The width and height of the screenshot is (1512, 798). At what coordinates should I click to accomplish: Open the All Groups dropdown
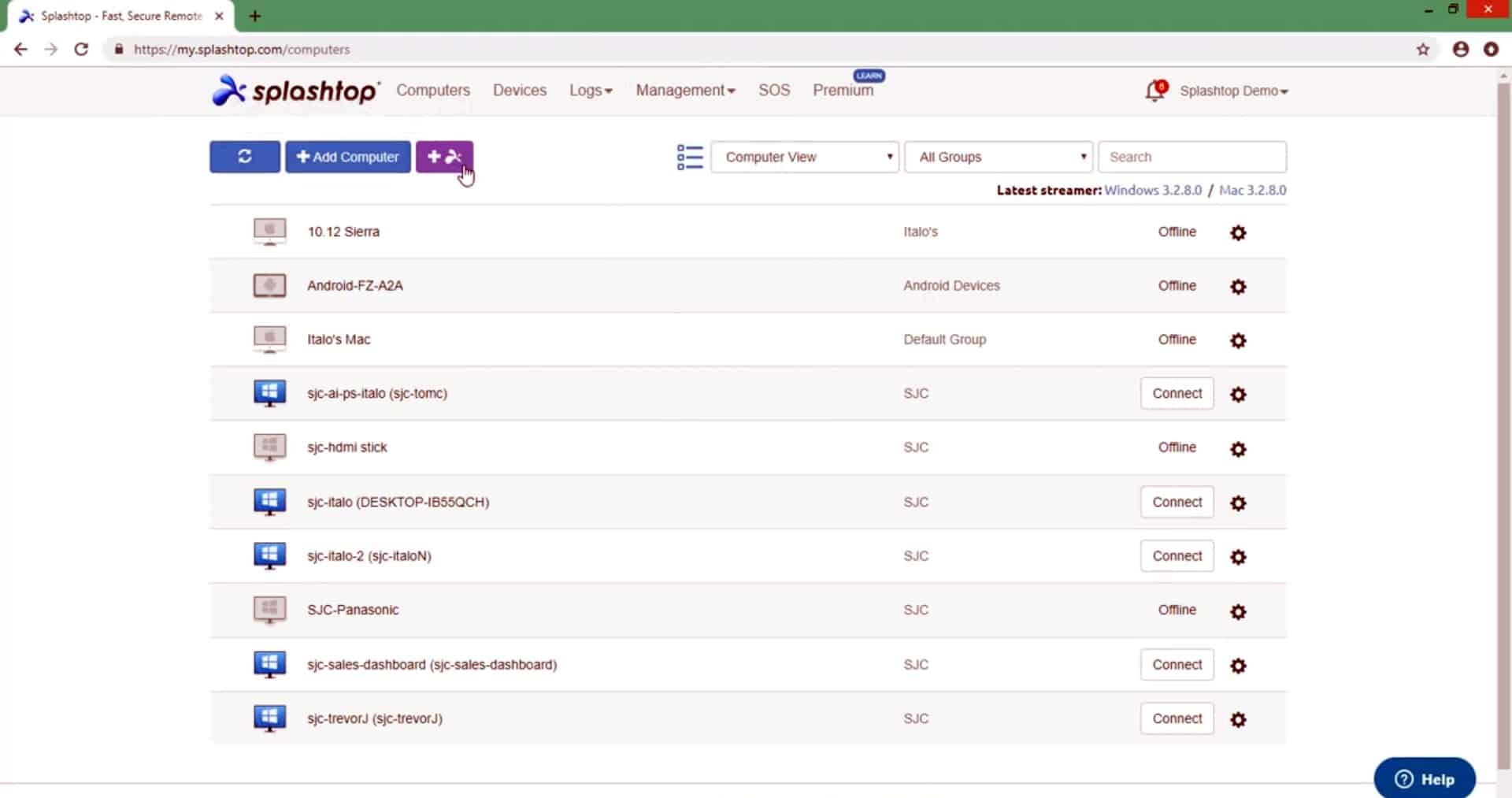click(998, 157)
